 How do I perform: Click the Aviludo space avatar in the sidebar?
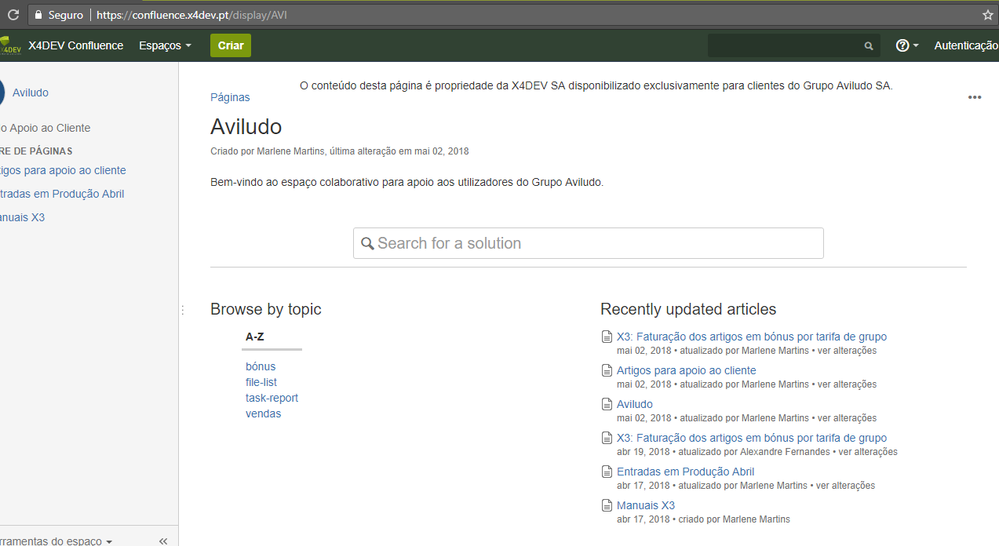[2, 92]
